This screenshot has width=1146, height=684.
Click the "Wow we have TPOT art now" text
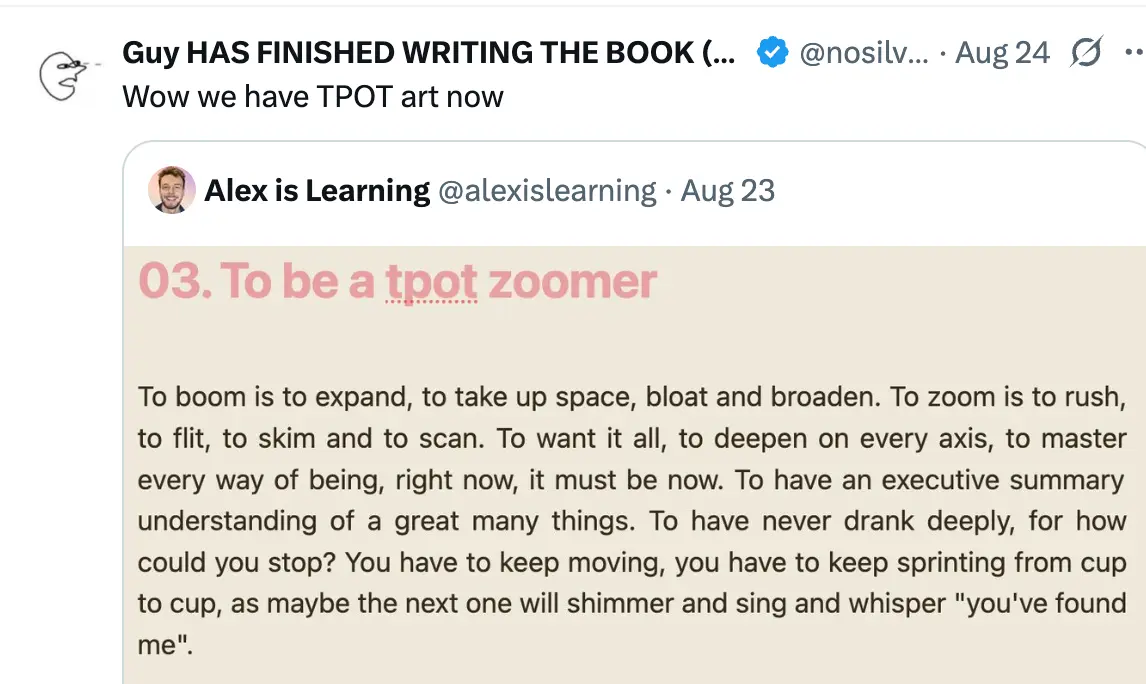coord(312,97)
